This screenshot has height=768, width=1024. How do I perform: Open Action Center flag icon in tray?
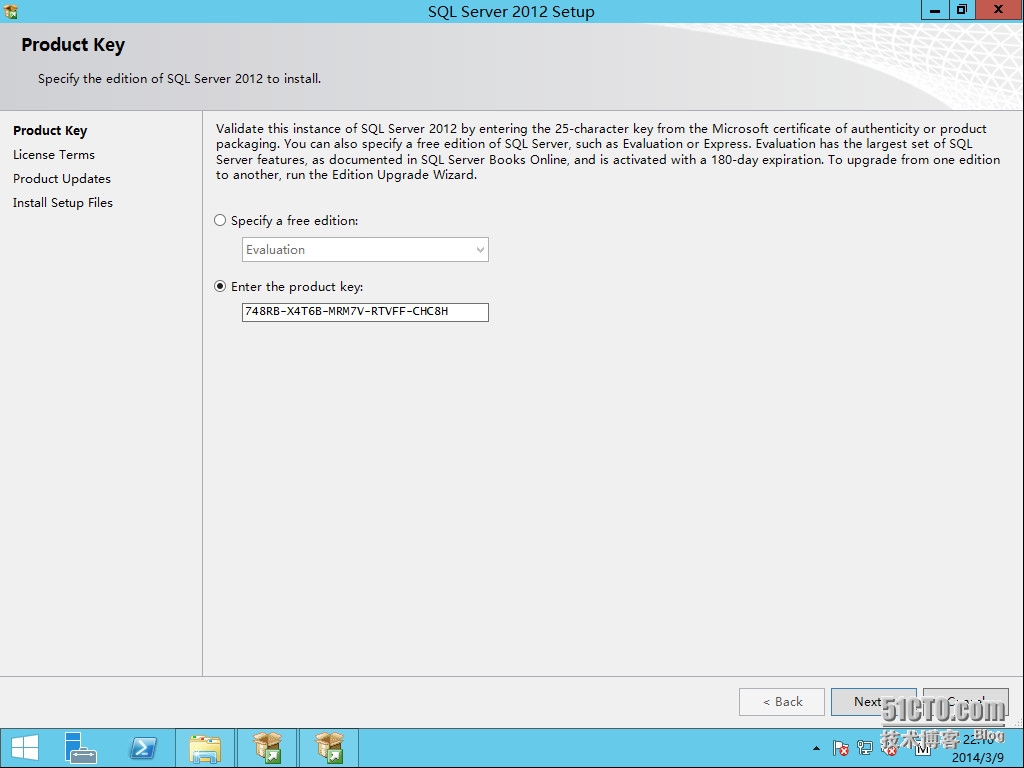pyautogui.click(x=840, y=748)
